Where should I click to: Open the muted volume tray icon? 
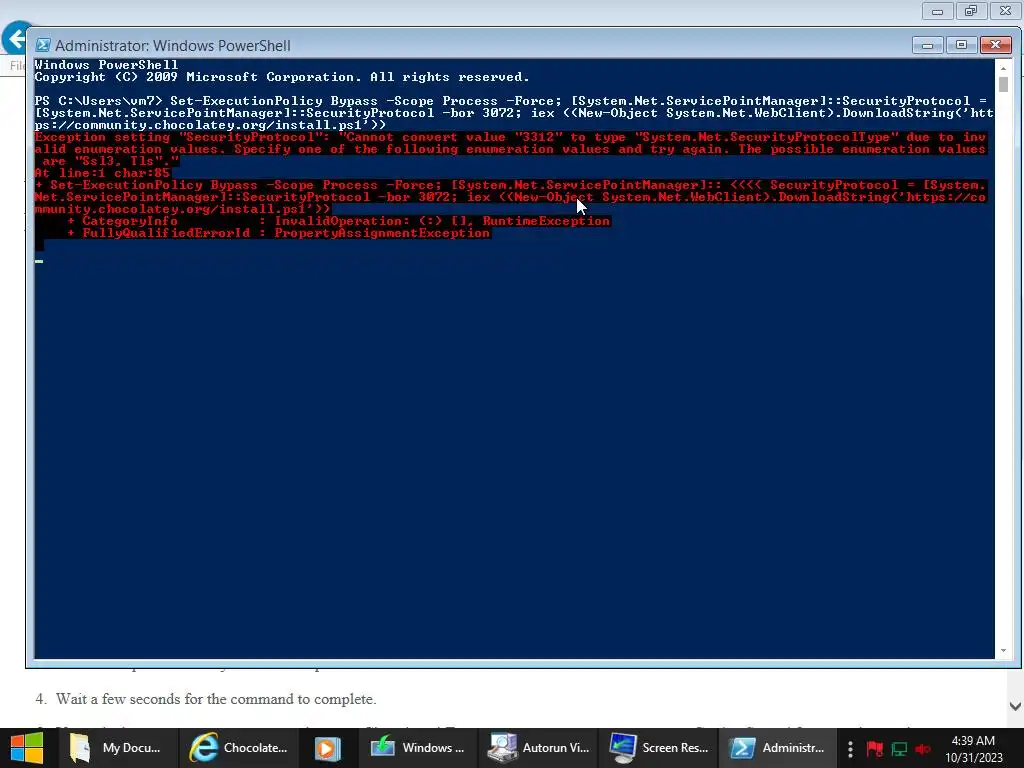tap(923, 748)
